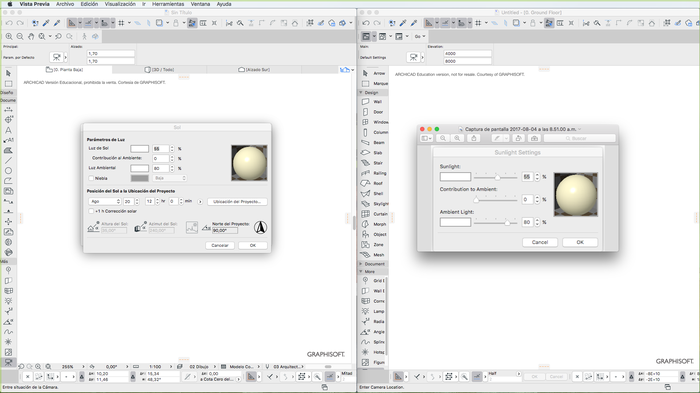This screenshot has height=393, width=700.
Task: Click markup pen icon in Captura window
Action: pyautogui.click(x=496, y=138)
